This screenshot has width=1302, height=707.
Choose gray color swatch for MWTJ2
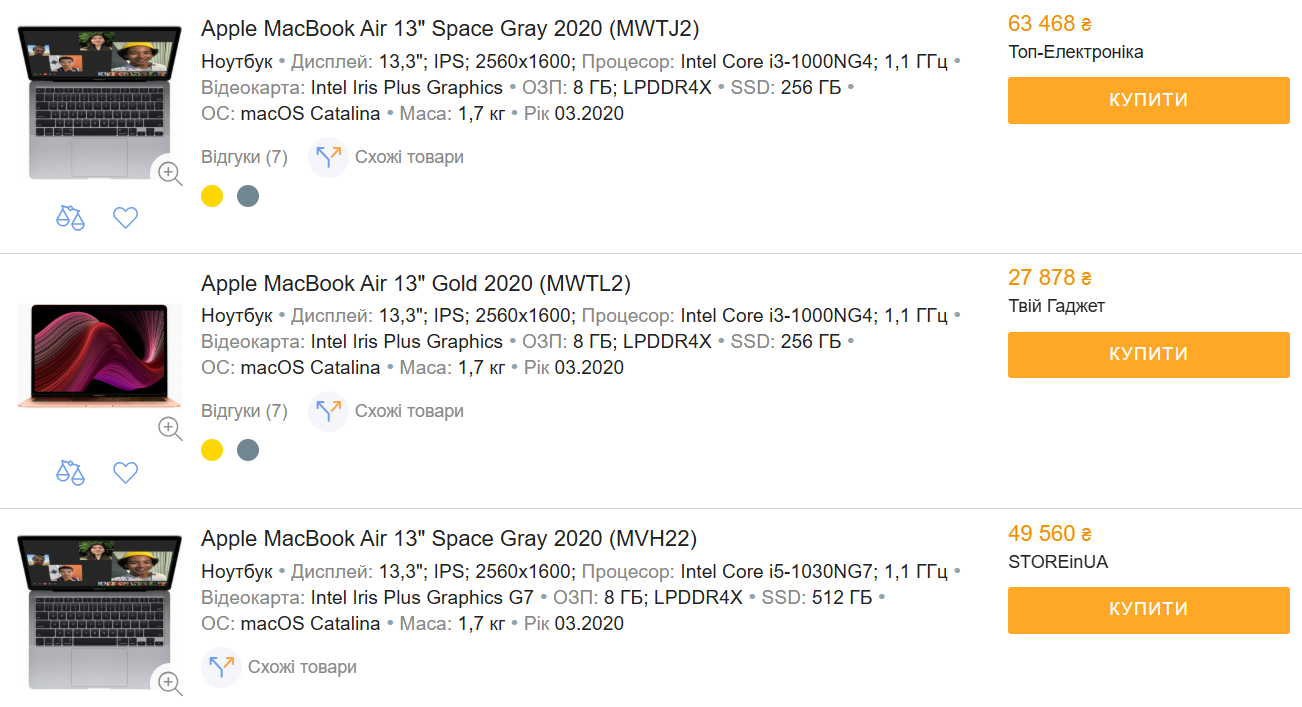[x=248, y=196]
